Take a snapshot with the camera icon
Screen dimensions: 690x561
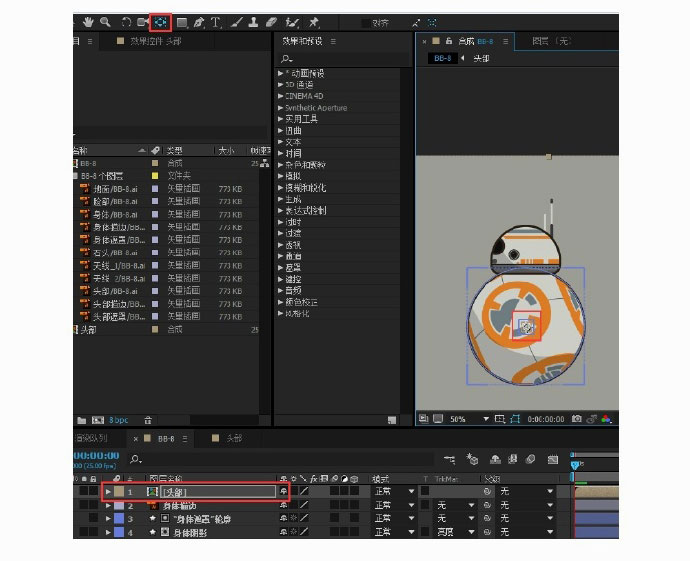pyautogui.click(x=576, y=419)
